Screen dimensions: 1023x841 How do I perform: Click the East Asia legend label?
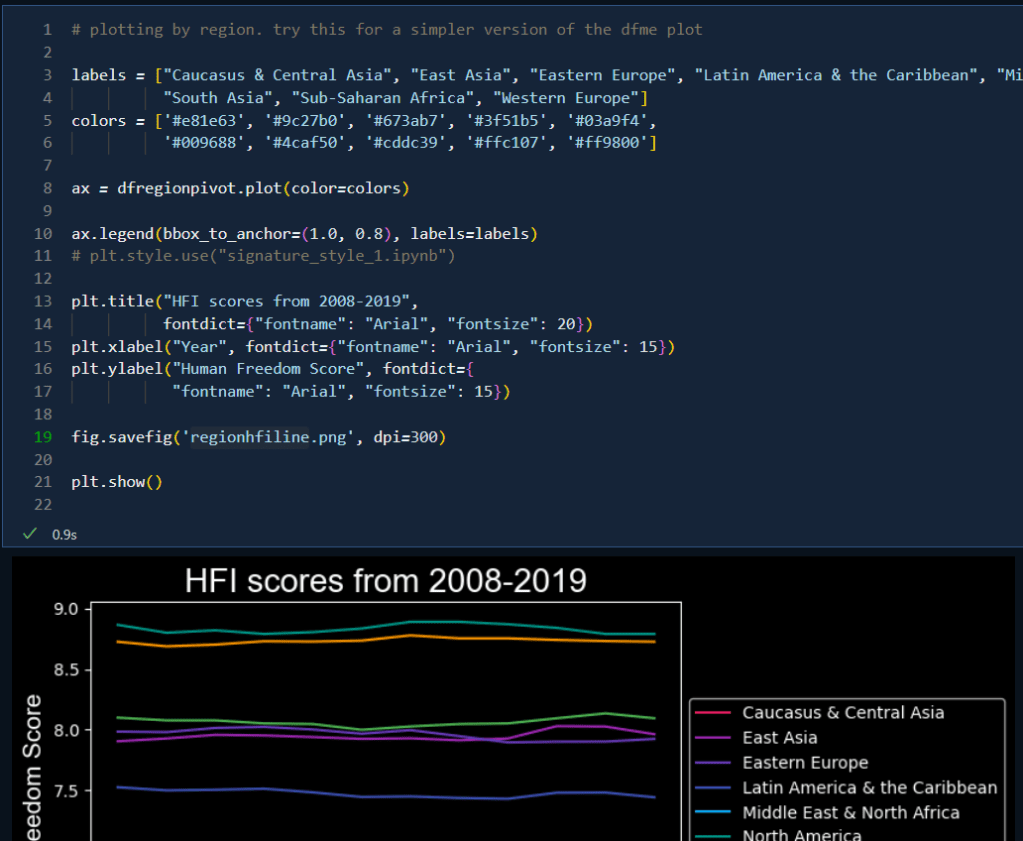[x=779, y=738]
